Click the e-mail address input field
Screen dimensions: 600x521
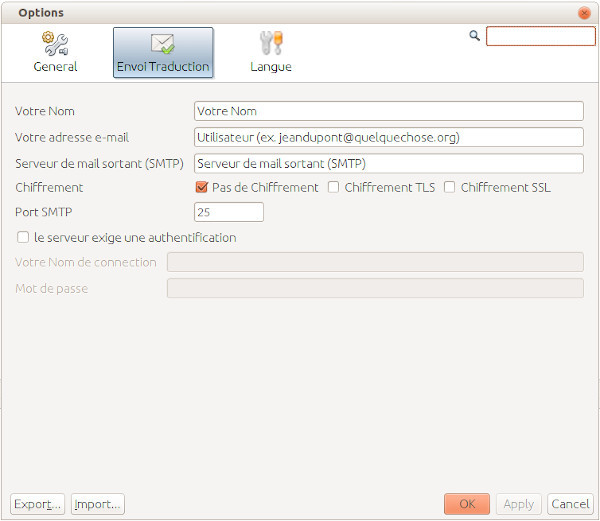(x=389, y=137)
